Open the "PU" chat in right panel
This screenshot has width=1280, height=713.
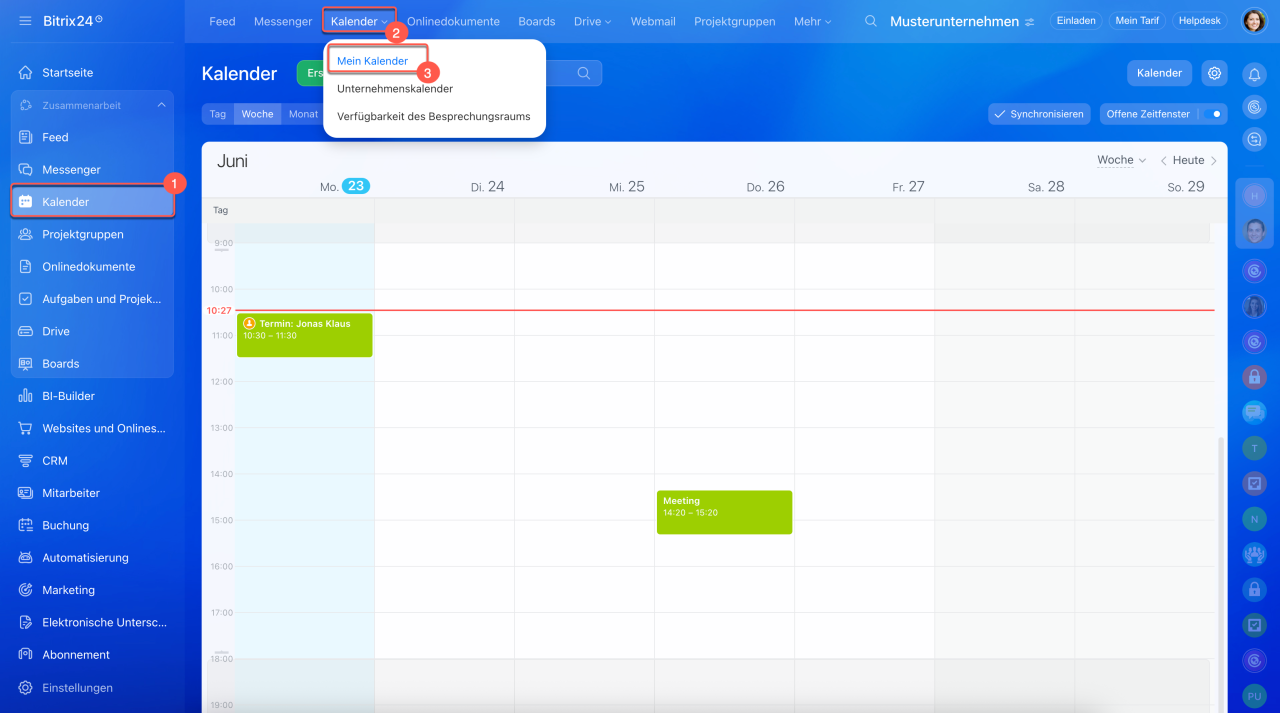[x=1254, y=696]
